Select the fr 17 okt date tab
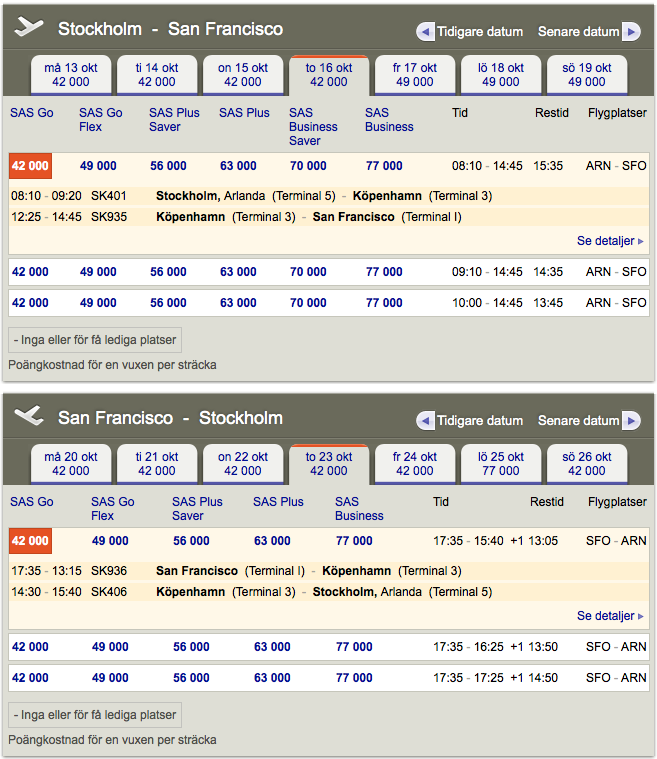The height and width of the screenshot is (759, 657). click(x=415, y=75)
